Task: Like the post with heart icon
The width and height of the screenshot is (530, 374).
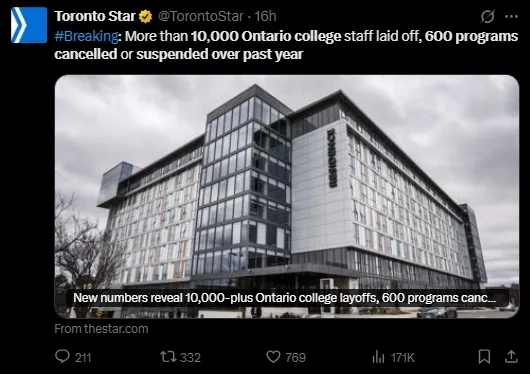Action: coord(273,357)
